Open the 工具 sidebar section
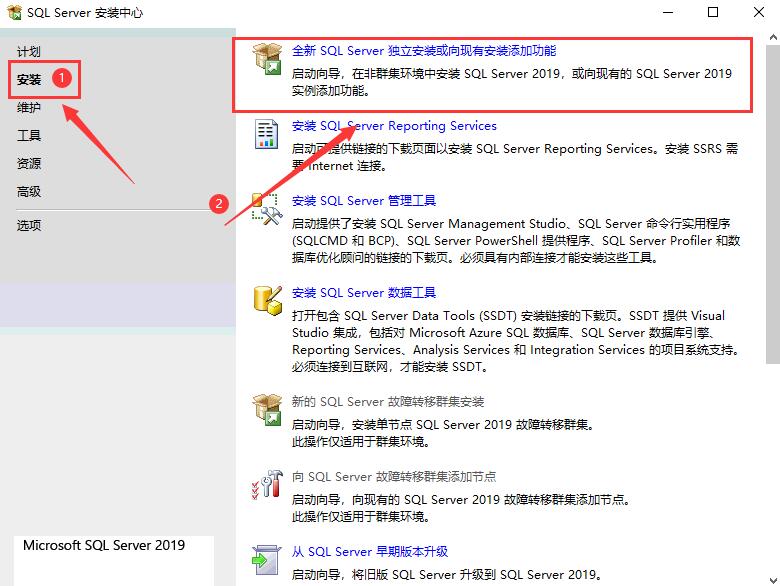The height and width of the screenshot is (586, 780). click(x=29, y=135)
